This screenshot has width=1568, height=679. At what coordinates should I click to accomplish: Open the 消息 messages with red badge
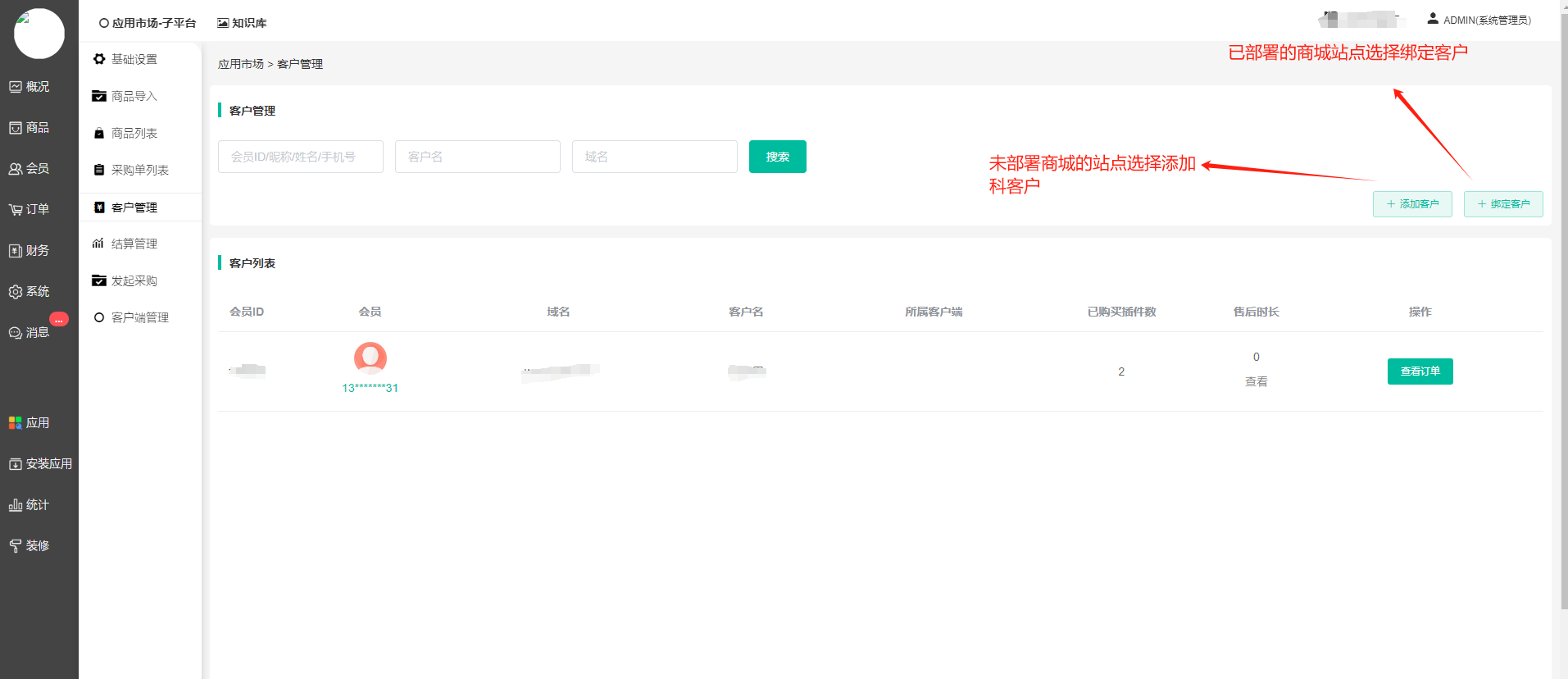pyautogui.click(x=30, y=332)
